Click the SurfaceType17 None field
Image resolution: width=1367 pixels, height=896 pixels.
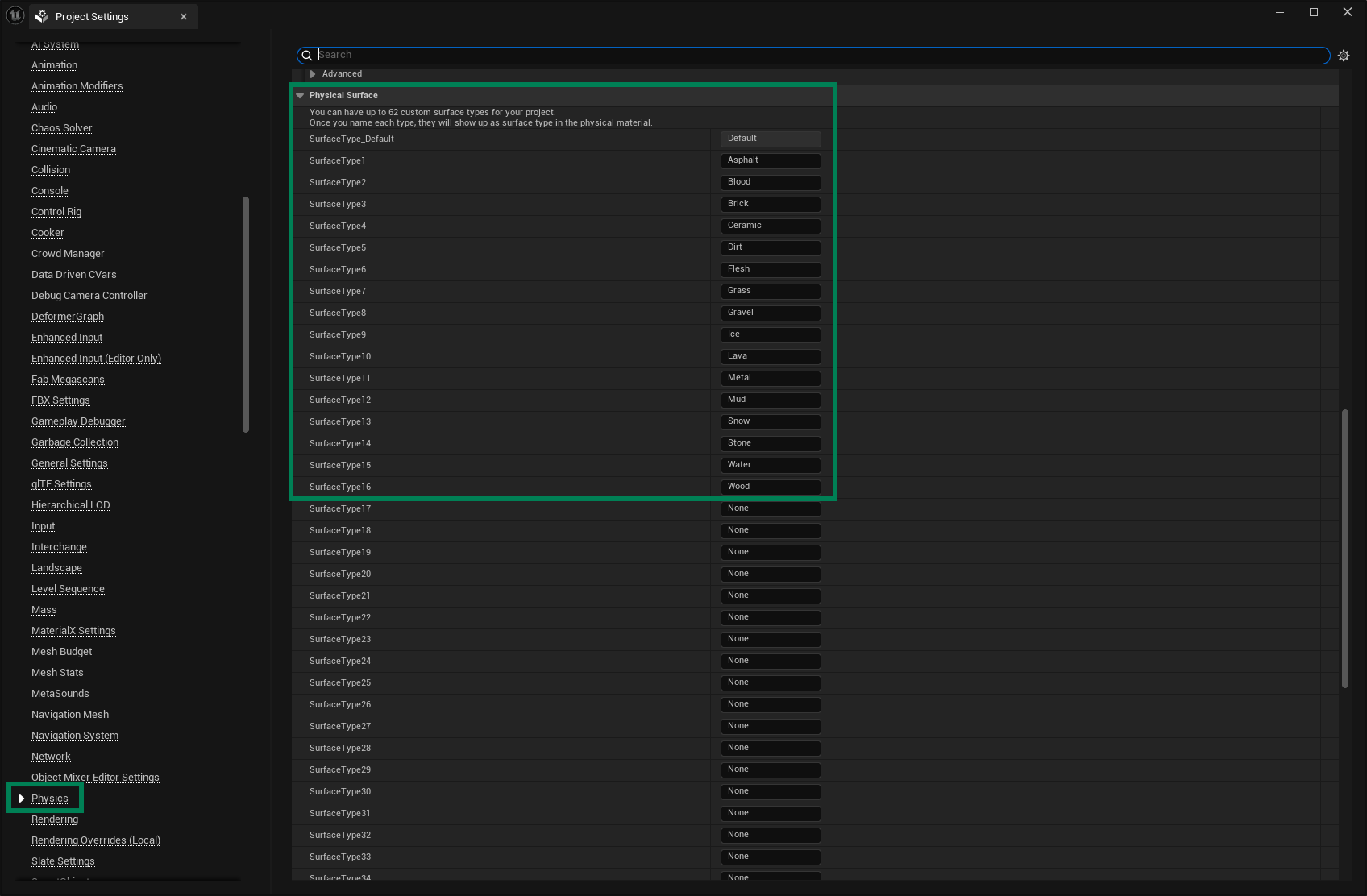point(770,508)
